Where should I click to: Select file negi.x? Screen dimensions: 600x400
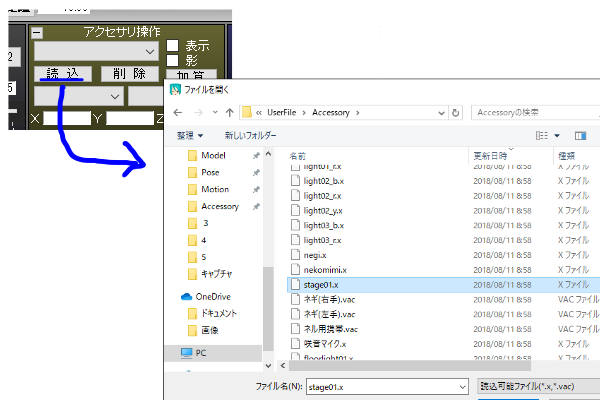(315, 255)
